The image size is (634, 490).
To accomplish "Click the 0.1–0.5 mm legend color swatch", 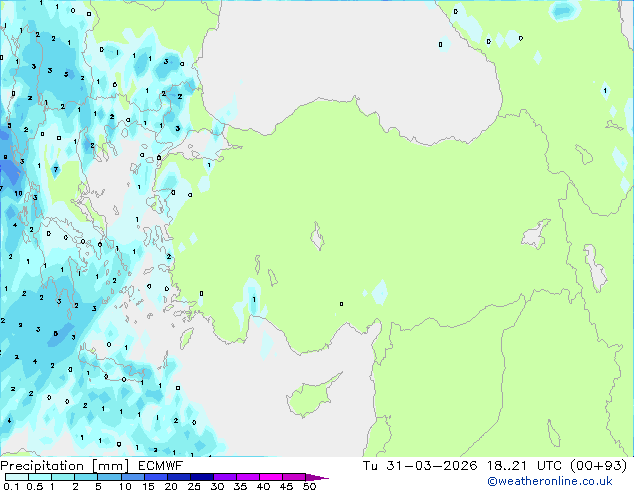I will coord(17,477).
